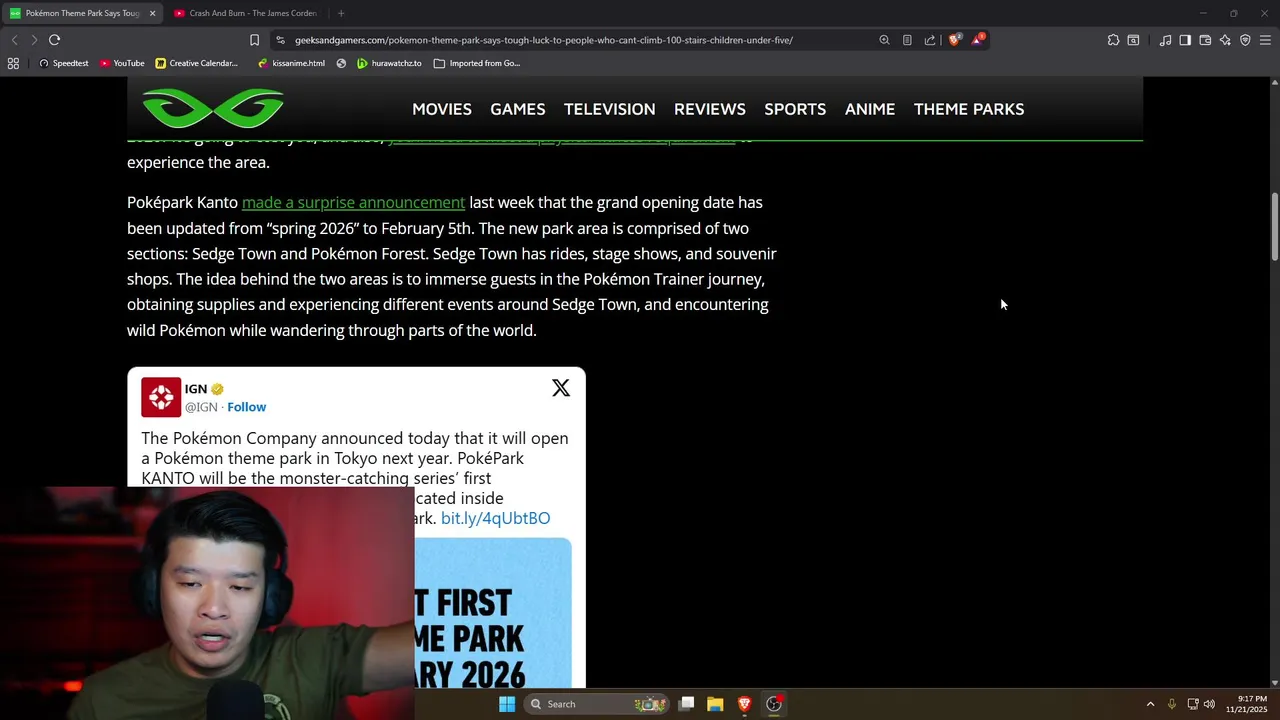This screenshot has height=720, width=1280.
Task: Open the YouTube bookmark
Action: 122,63
